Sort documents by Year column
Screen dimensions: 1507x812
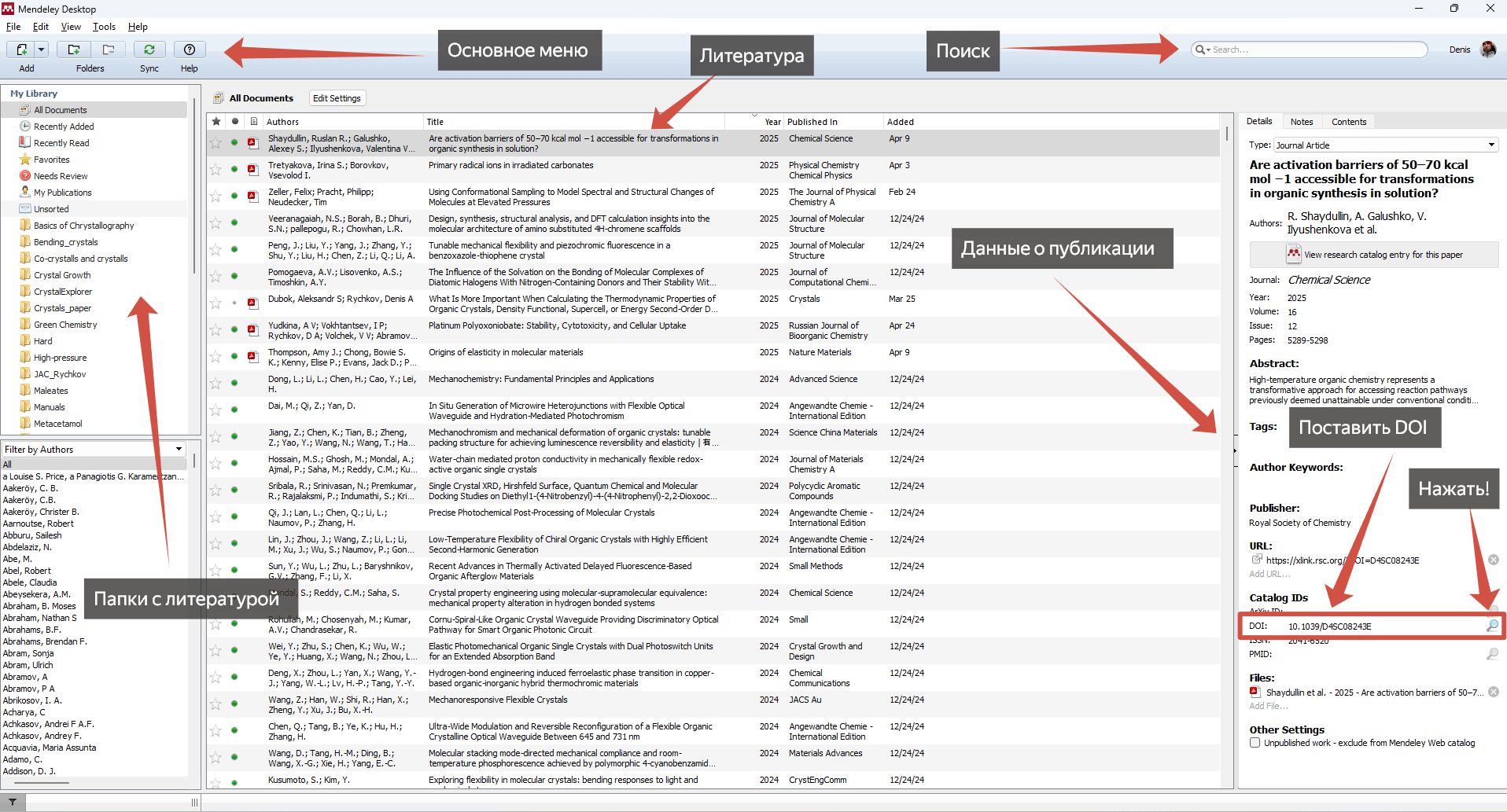pos(772,122)
